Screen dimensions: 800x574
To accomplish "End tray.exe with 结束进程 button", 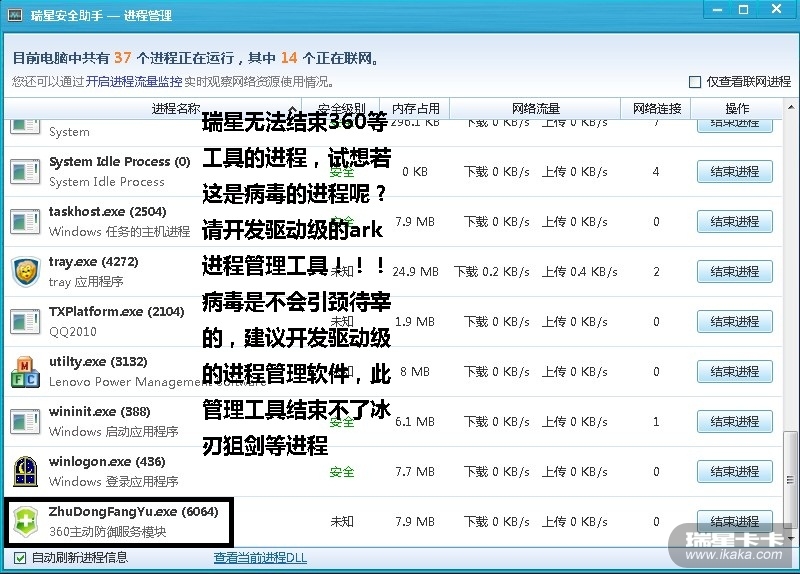I will click(735, 271).
